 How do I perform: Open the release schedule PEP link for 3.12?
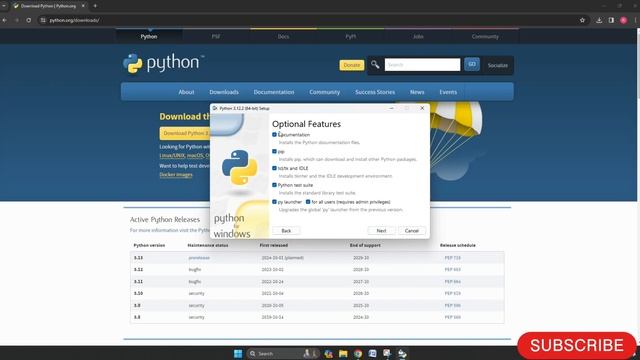tap(452, 269)
